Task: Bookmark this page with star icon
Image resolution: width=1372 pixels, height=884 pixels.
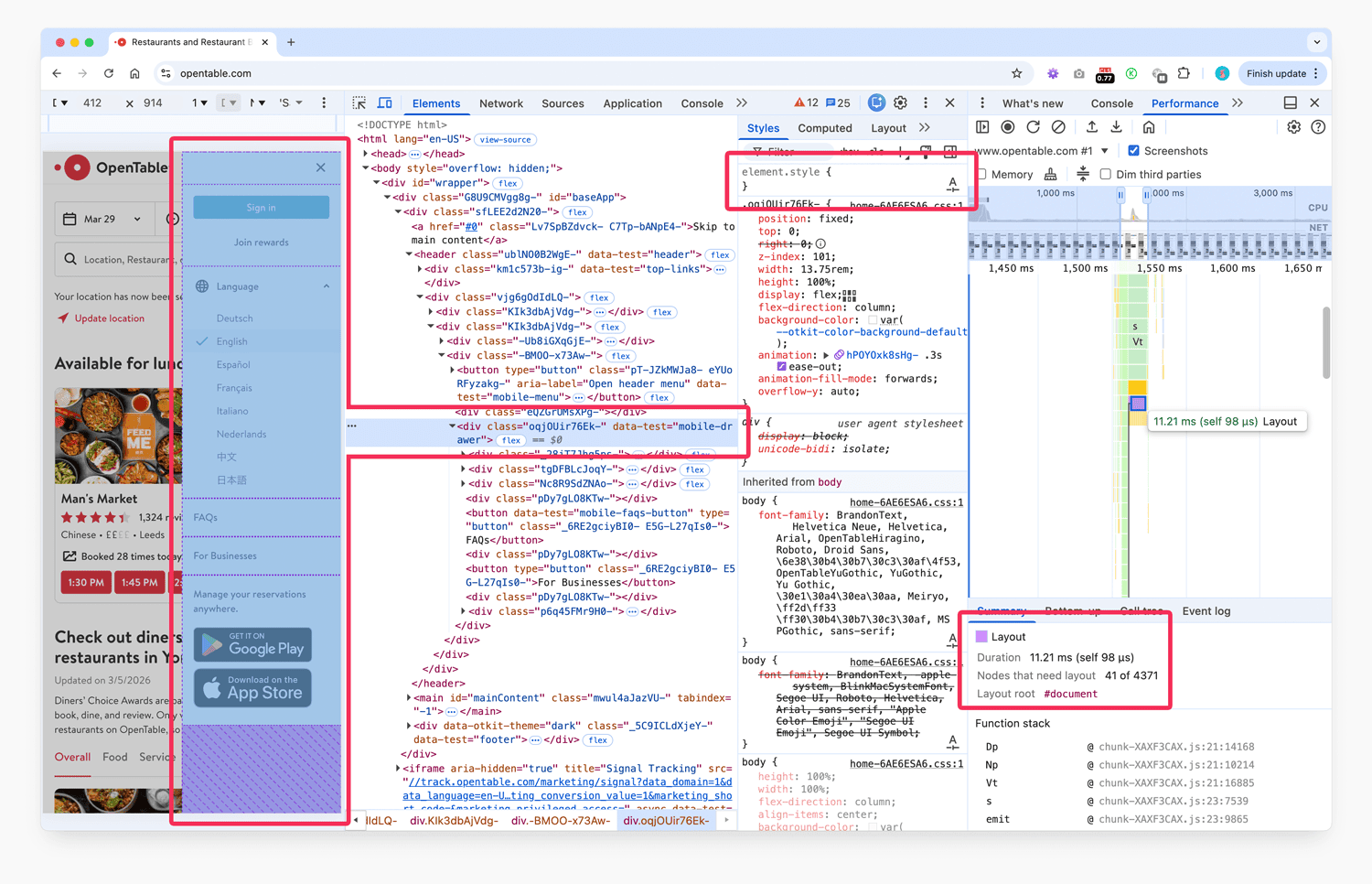Action: [x=1016, y=73]
